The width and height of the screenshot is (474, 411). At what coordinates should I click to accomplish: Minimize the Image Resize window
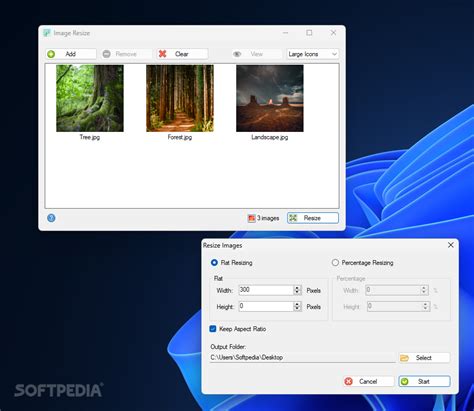coord(286,33)
